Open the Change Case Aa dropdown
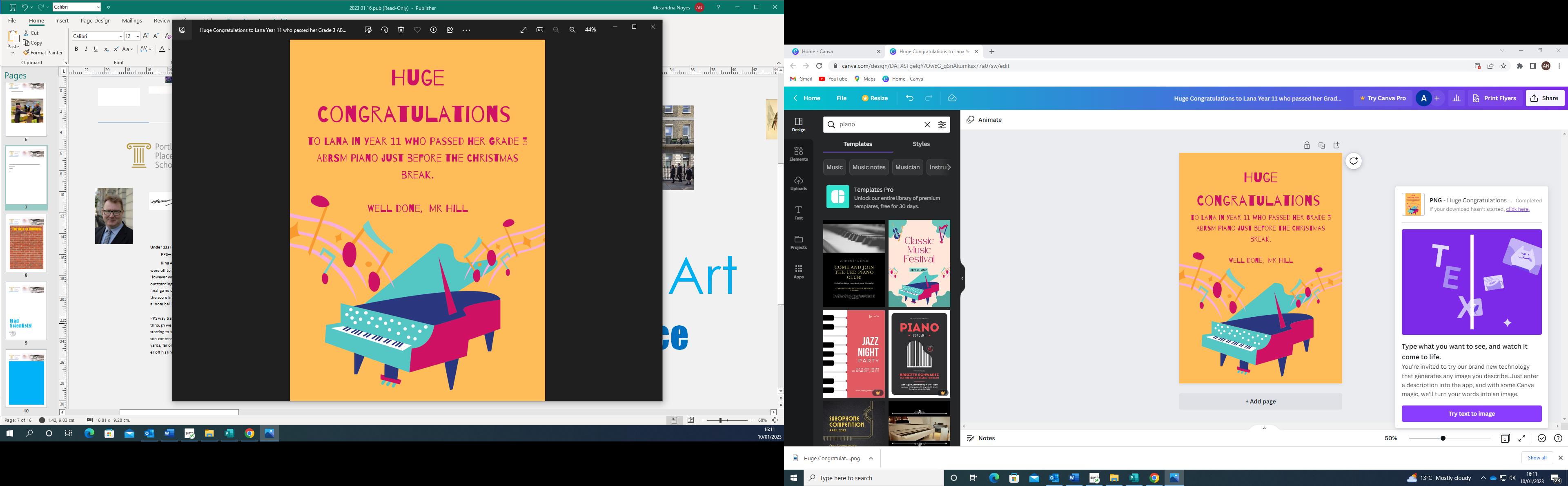This screenshot has height=486, width=1568. [x=128, y=49]
